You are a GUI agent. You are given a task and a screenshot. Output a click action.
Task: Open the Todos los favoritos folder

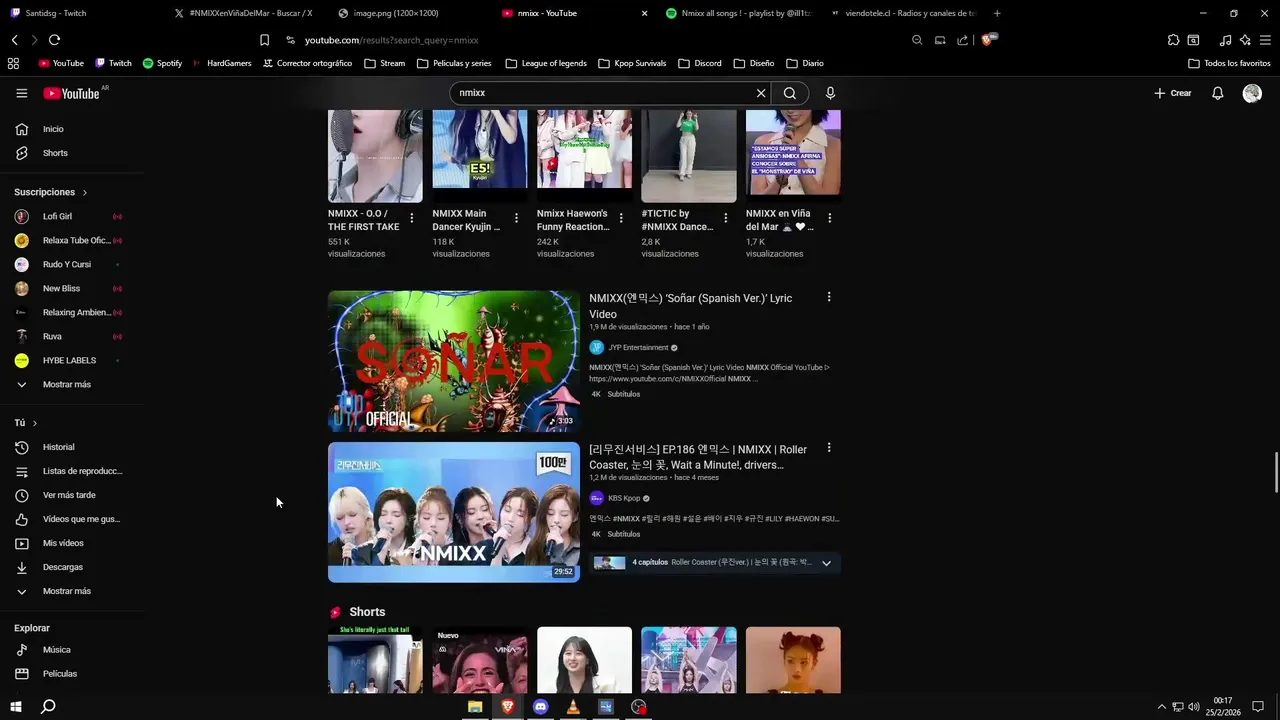pyautogui.click(x=1229, y=63)
